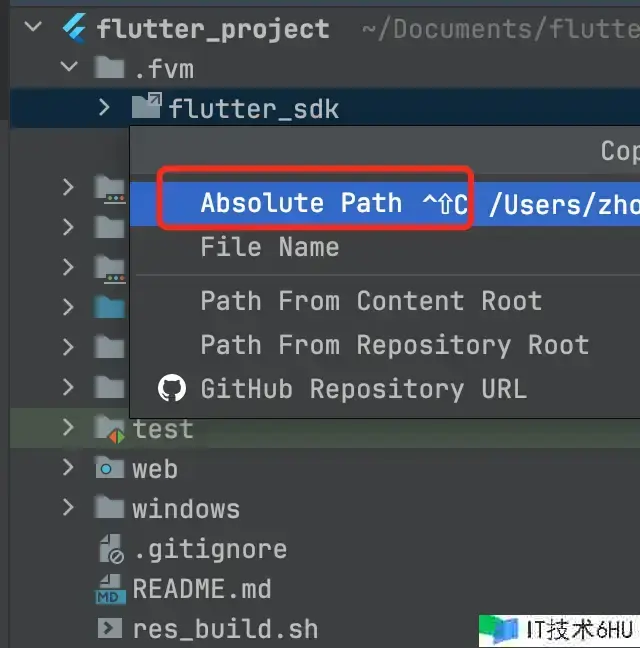
Task: Click the README.md markdown file icon
Action: tap(110, 589)
